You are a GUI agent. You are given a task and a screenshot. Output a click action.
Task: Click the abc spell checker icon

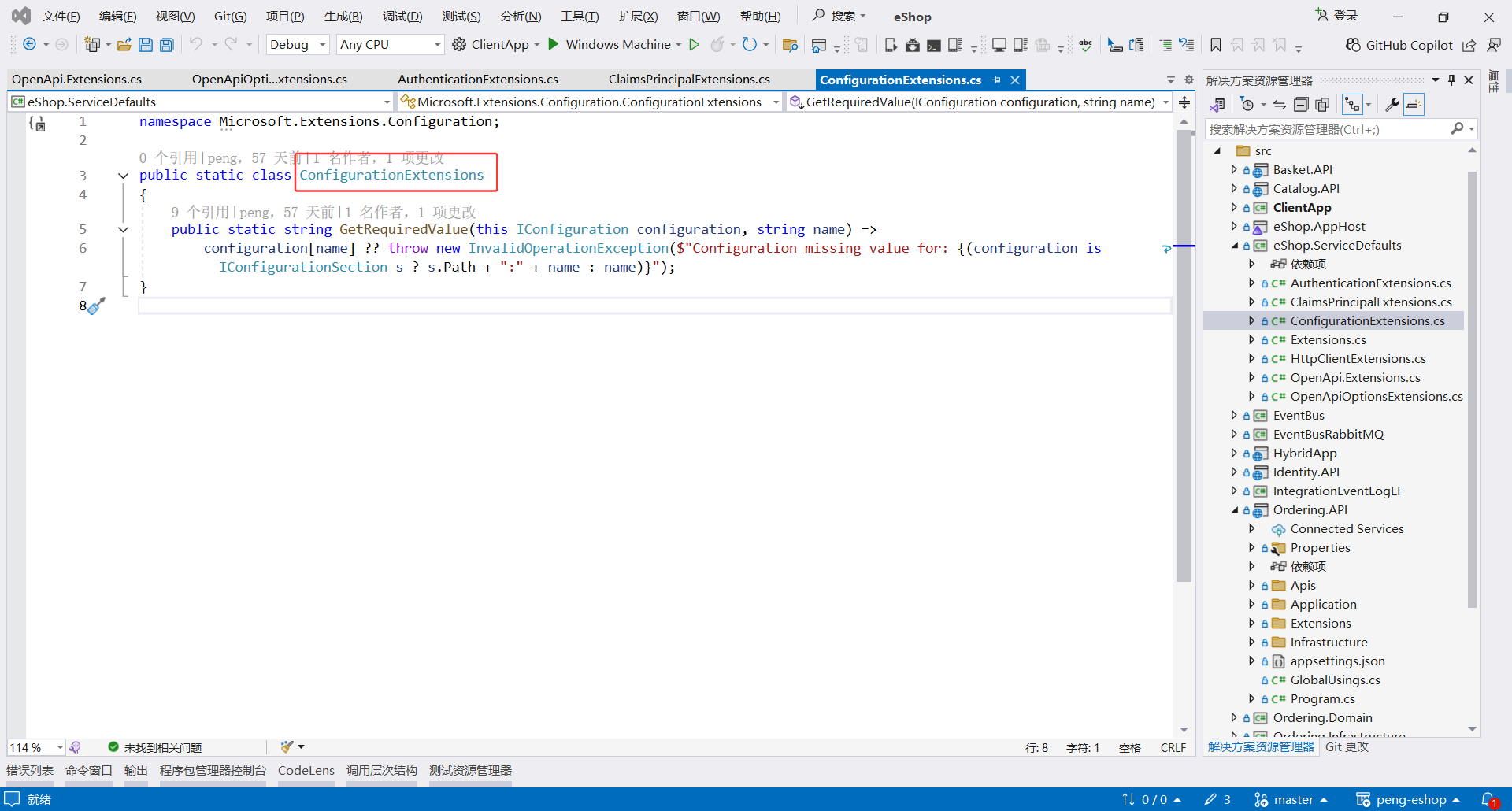point(1086,45)
